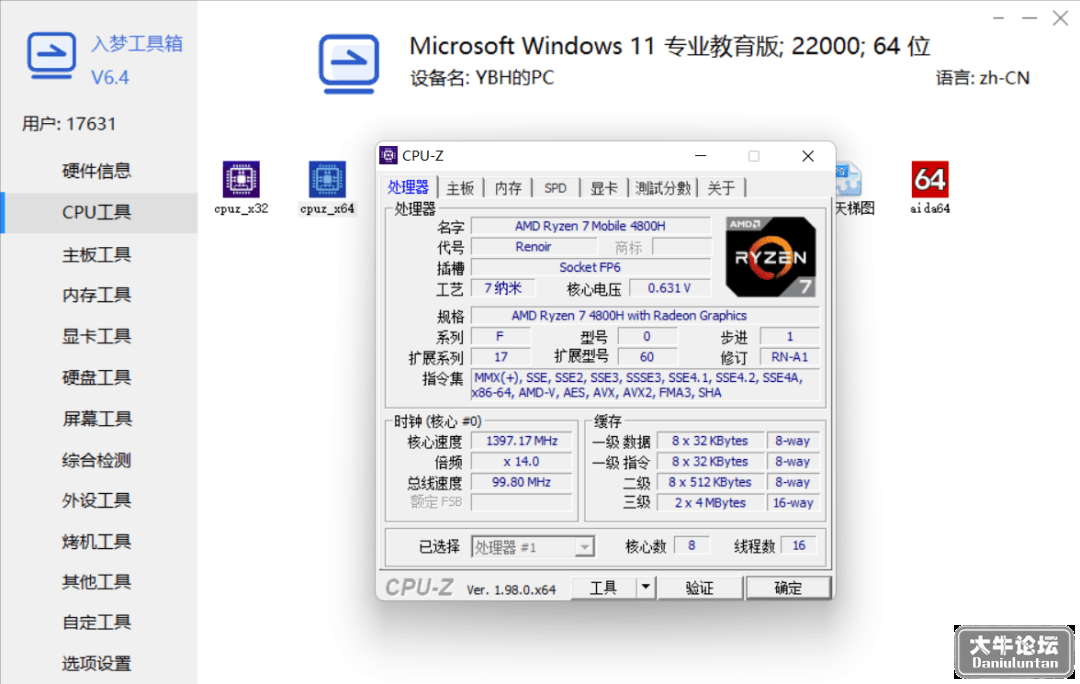Open the SPD tab in CPU-Z
The height and width of the screenshot is (684, 1080).
tap(555, 188)
